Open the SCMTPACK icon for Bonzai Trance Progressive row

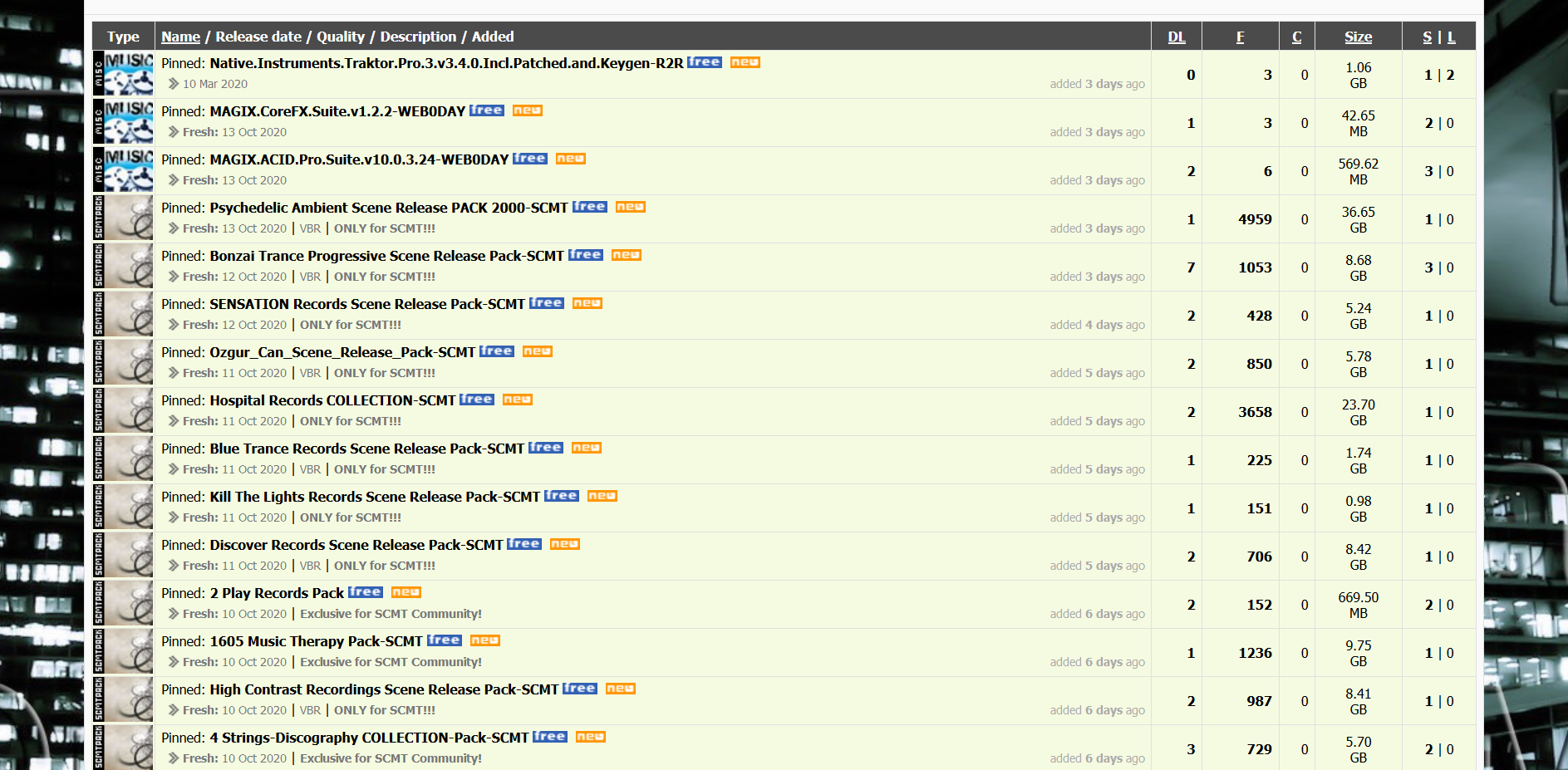(123, 267)
